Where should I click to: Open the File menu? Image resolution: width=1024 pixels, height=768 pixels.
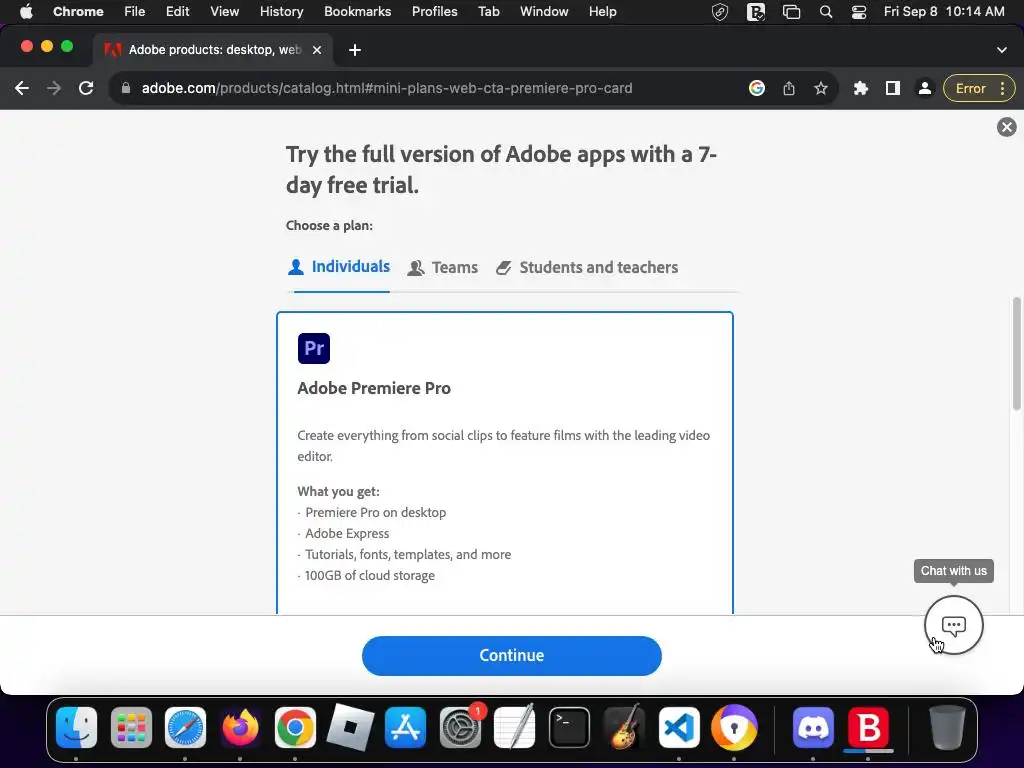[135, 12]
